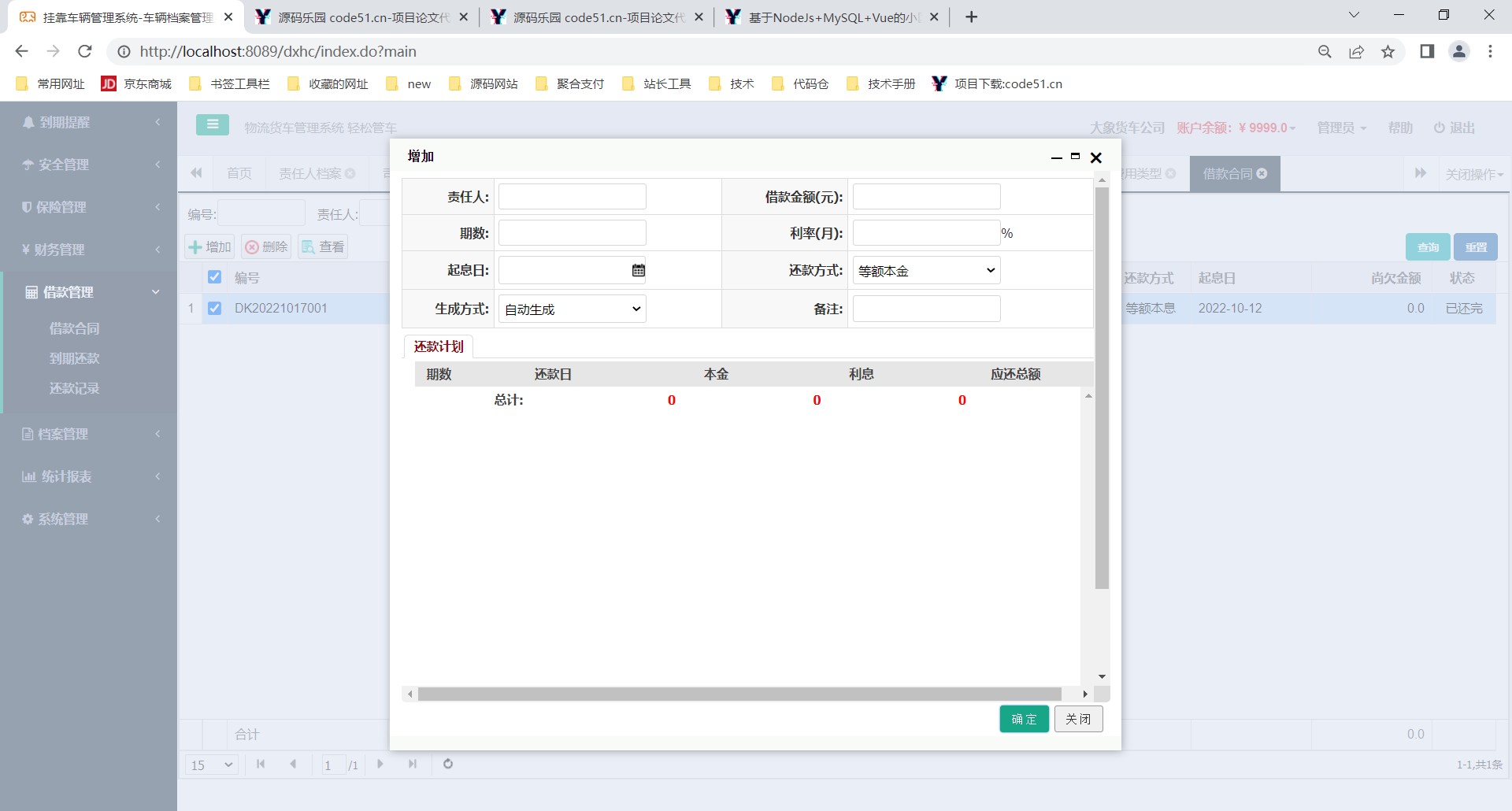
Task: Expand 保险管理 sidebar menu
Action: pyautogui.click(x=88, y=207)
